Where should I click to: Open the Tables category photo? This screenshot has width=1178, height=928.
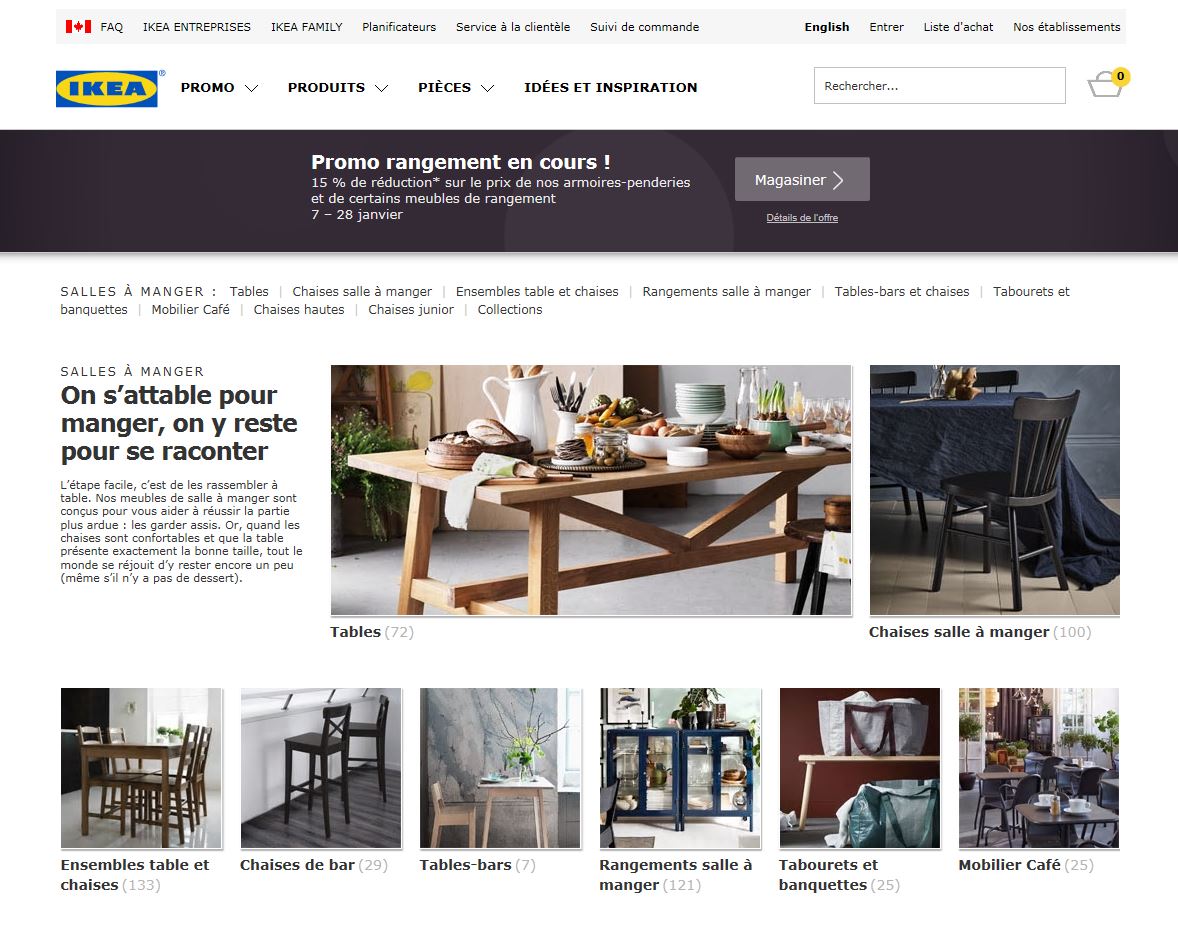591,490
